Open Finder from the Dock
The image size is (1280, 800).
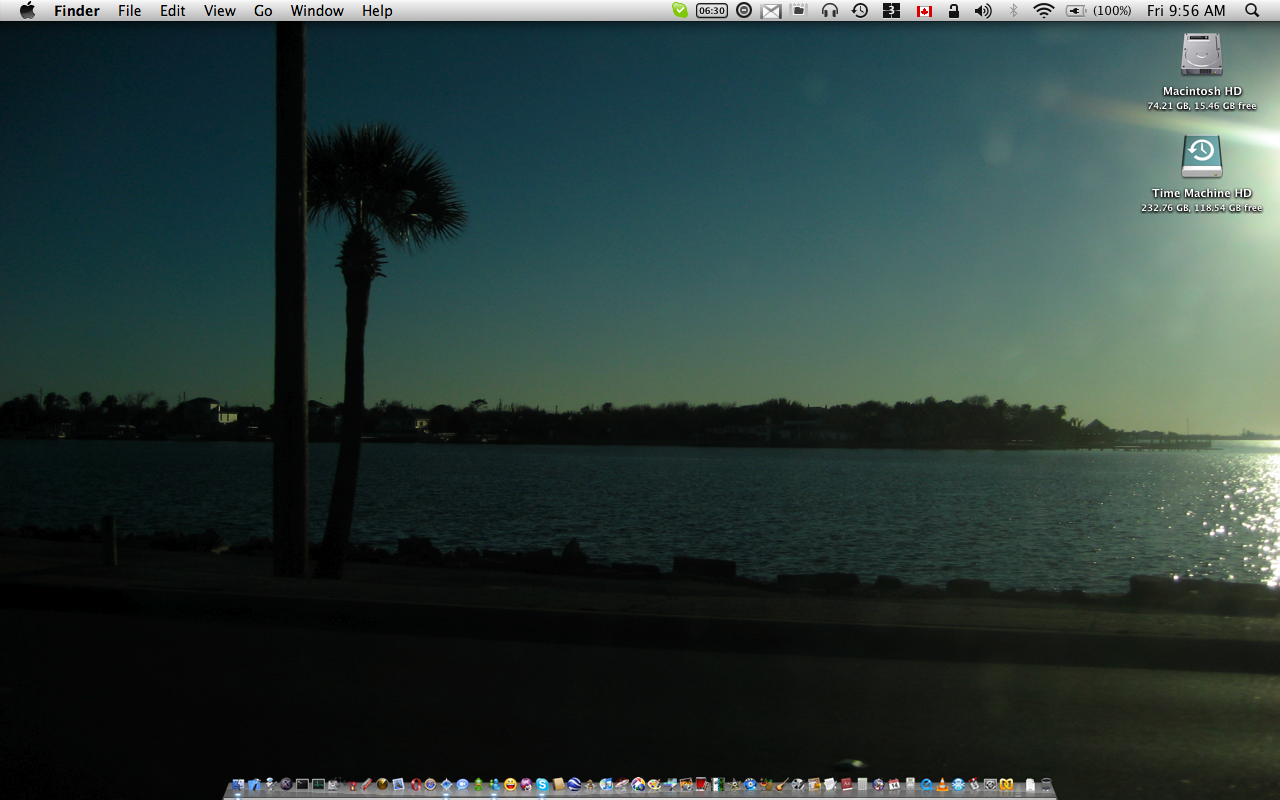(x=238, y=785)
